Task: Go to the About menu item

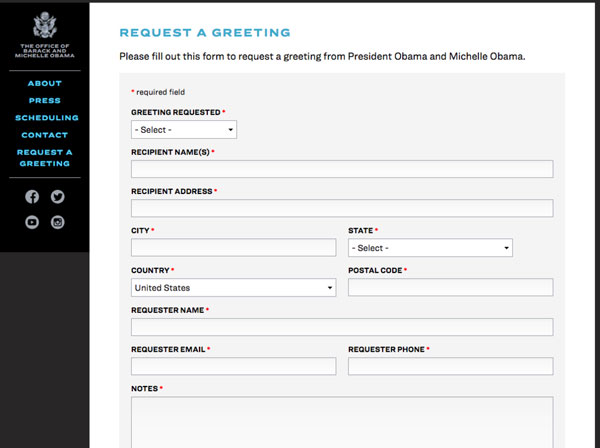Action: [44, 84]
